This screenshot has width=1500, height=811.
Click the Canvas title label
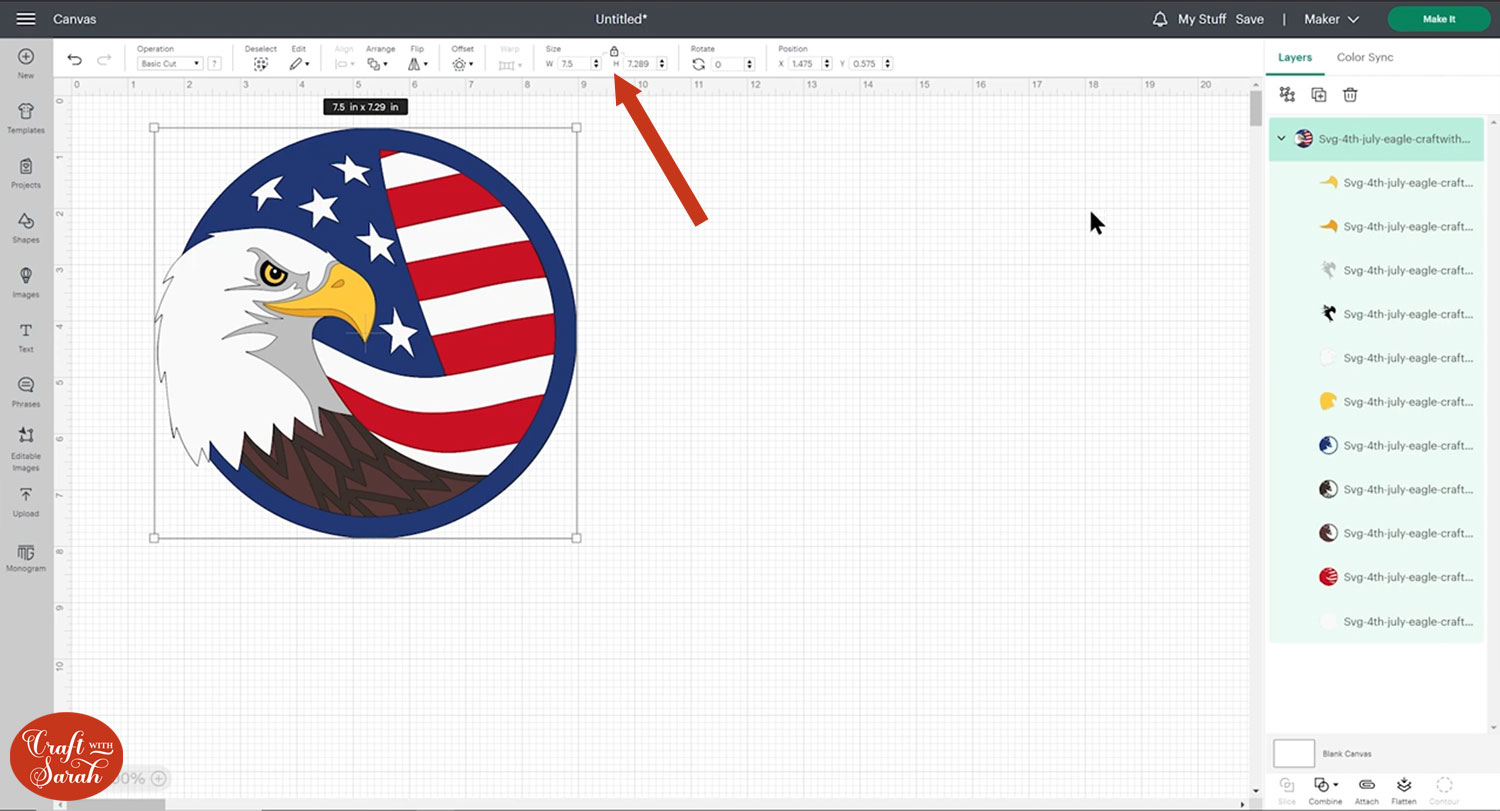tap(75, 19)
